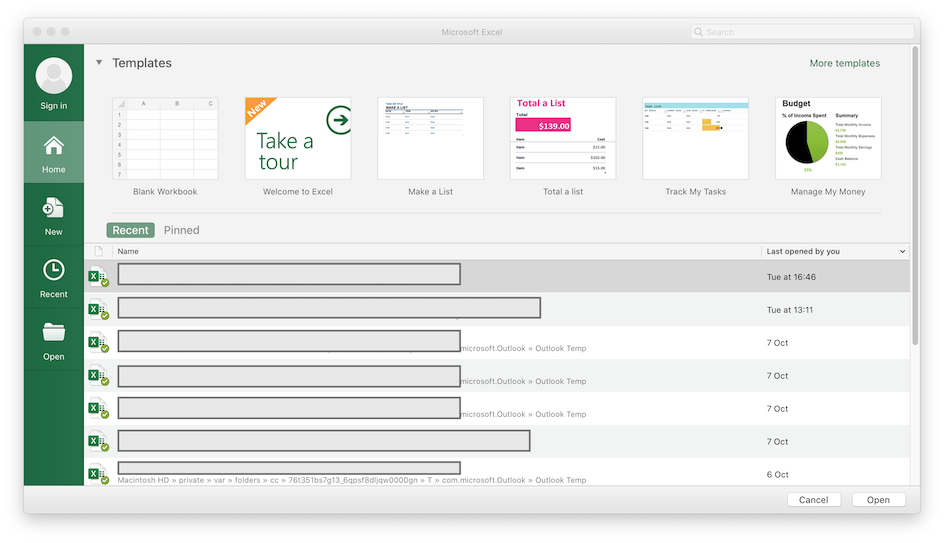
Task: Choose the Total a list template
Action: [x=563, y=146]
